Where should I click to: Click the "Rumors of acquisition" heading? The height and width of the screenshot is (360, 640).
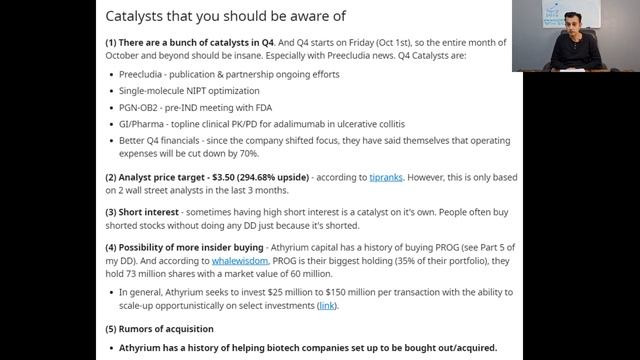coord(159,329)
